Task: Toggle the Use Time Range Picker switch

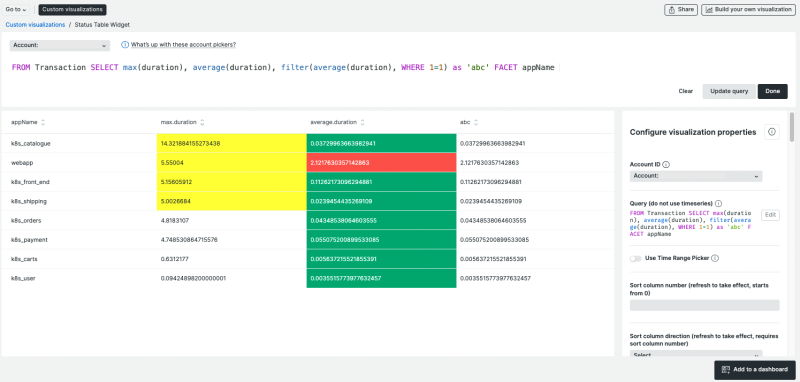Action: pos(636,259)
